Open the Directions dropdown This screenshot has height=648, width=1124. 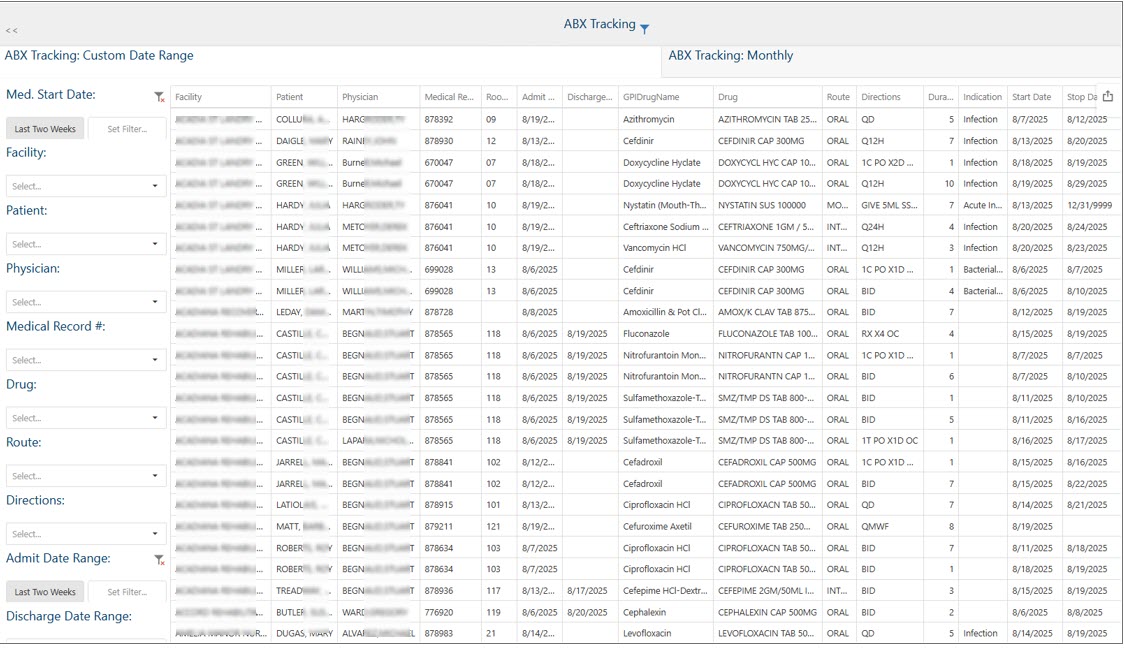point(86,534)
